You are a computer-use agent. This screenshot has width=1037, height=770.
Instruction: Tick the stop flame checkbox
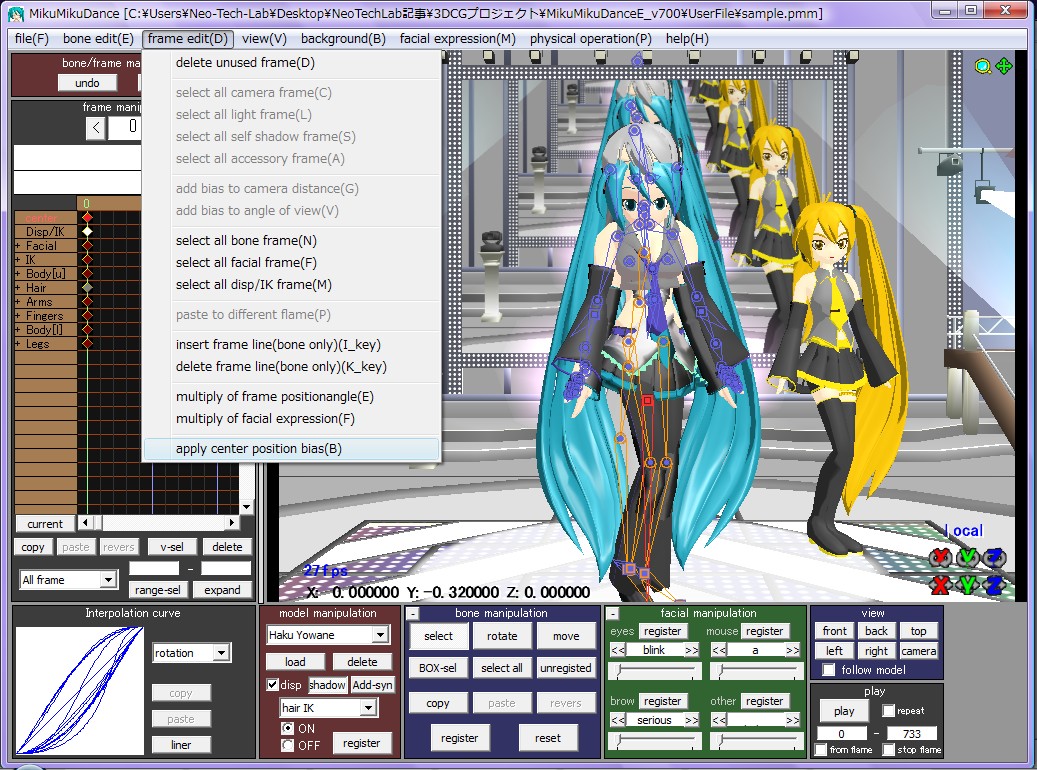pos(888,749)
